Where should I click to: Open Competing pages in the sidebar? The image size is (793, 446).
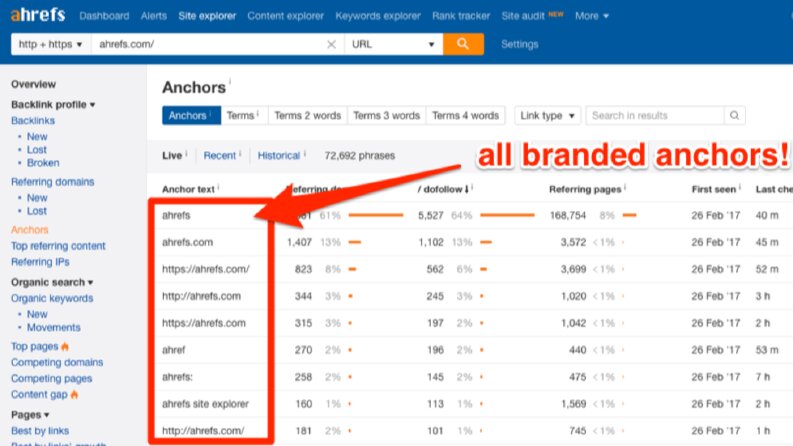click(x=52, y=379)
